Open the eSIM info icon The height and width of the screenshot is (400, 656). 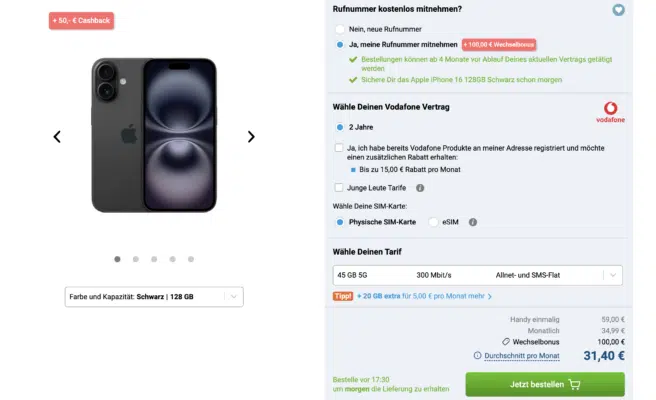(473, 222)
